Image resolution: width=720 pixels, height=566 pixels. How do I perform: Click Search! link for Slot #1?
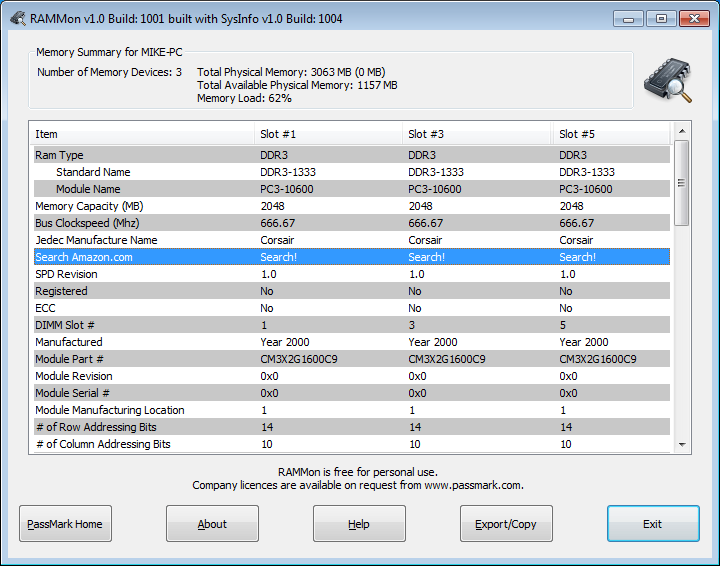[x=277, y=257]
